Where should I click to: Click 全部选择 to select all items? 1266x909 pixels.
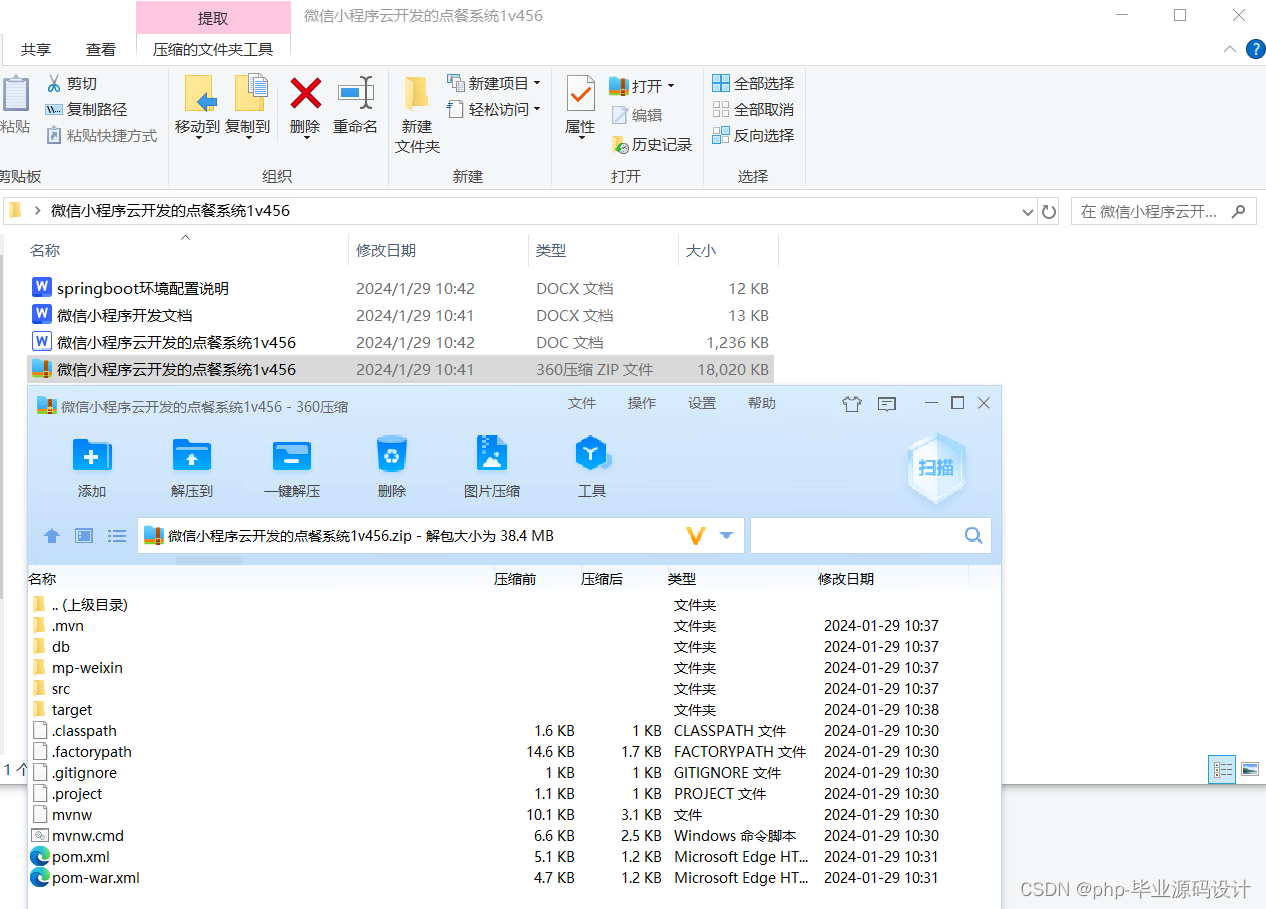click(x=752, y=82)
